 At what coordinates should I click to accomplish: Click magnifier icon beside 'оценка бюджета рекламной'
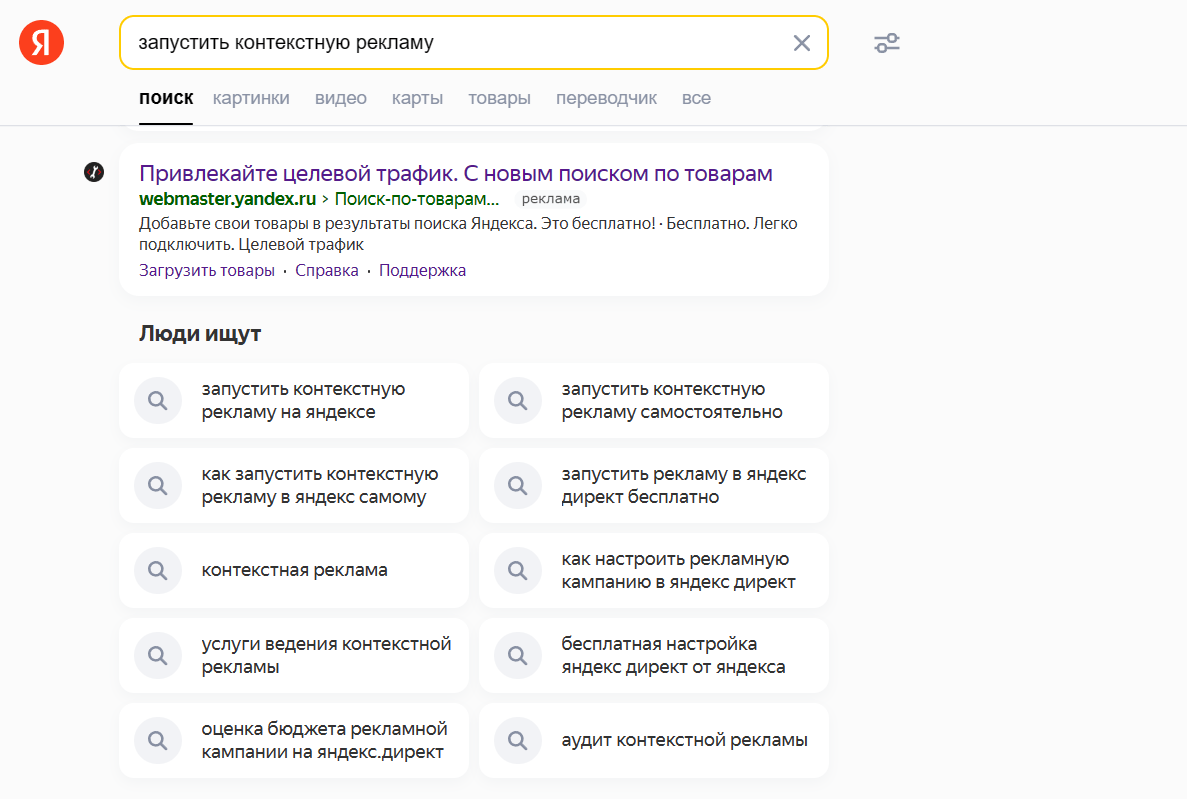157,740
